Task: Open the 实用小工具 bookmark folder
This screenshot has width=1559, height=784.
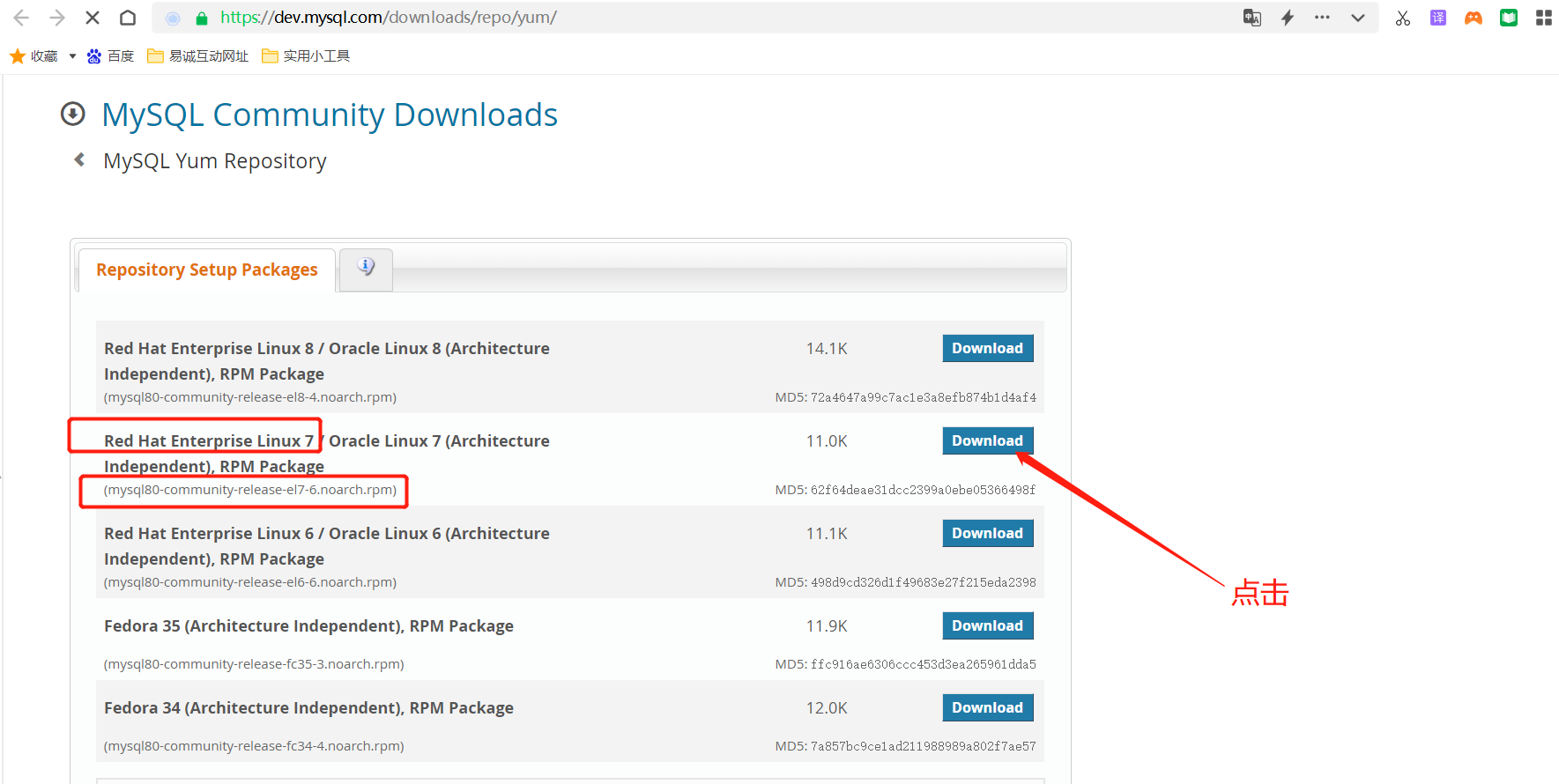Action: [306, 56]
